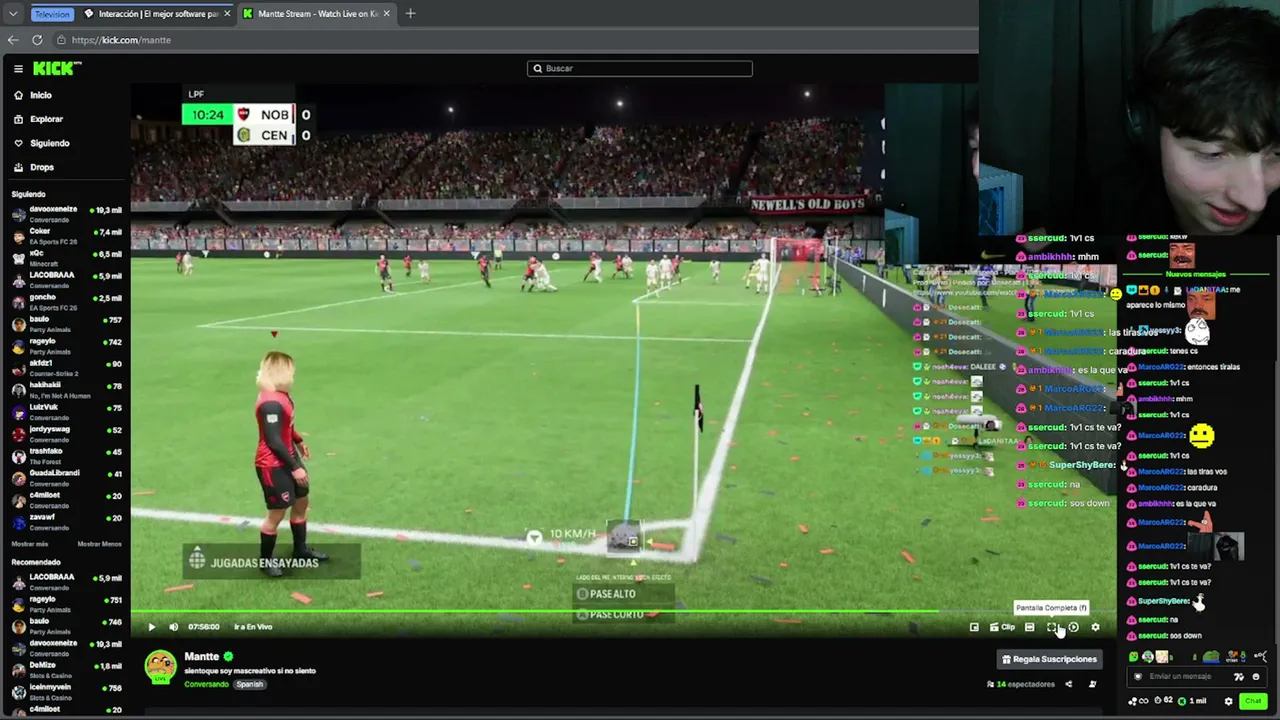This screenshot has width=1280, height=720.
Task: Click the circular play icon beside fullscreen
Action: point(1073,627)
